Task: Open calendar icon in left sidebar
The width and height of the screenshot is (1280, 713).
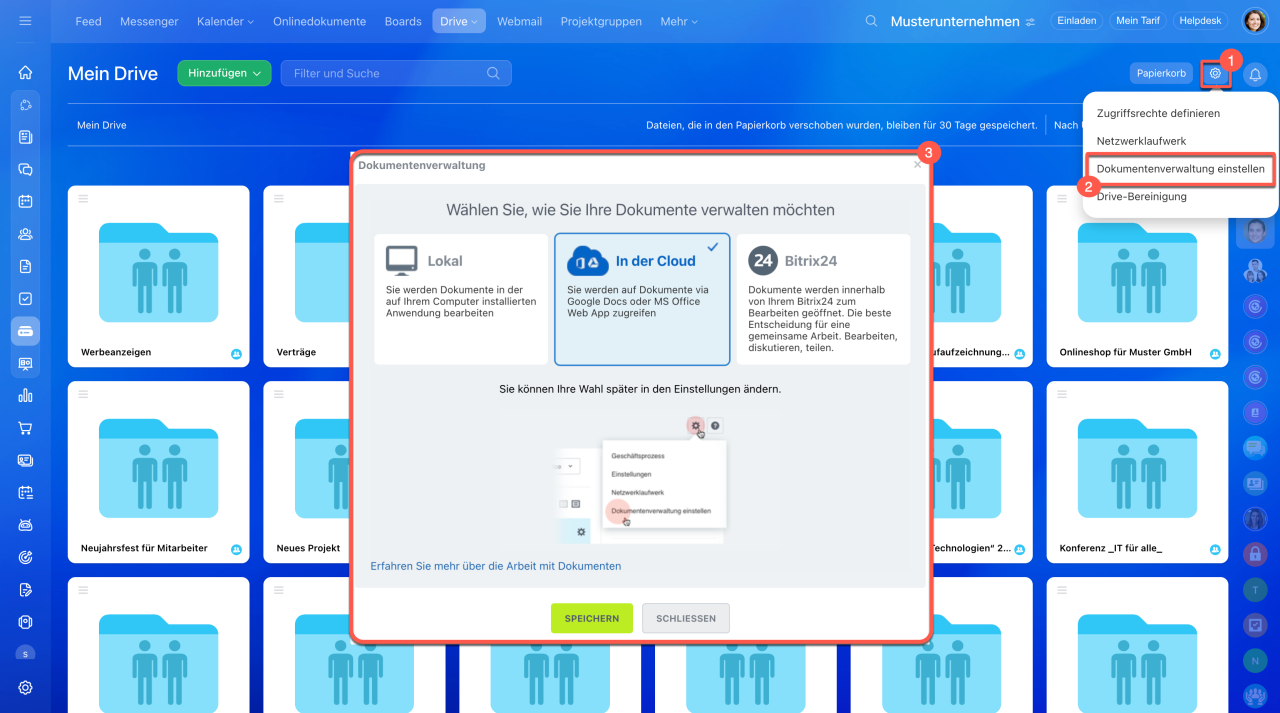Action: (25, 201)
